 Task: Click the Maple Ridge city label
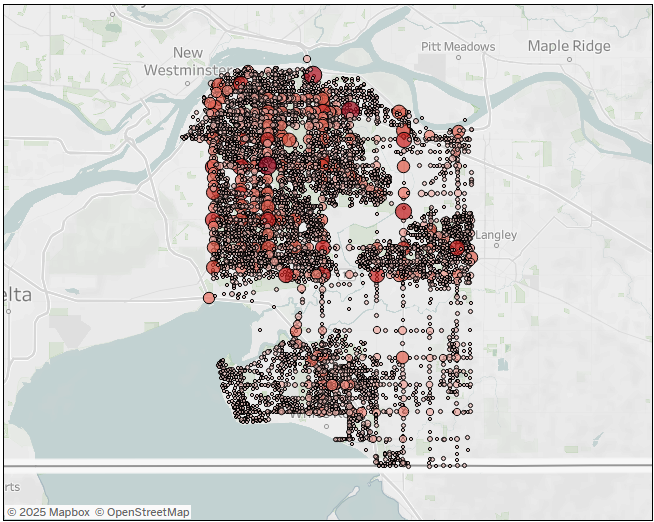568,46
